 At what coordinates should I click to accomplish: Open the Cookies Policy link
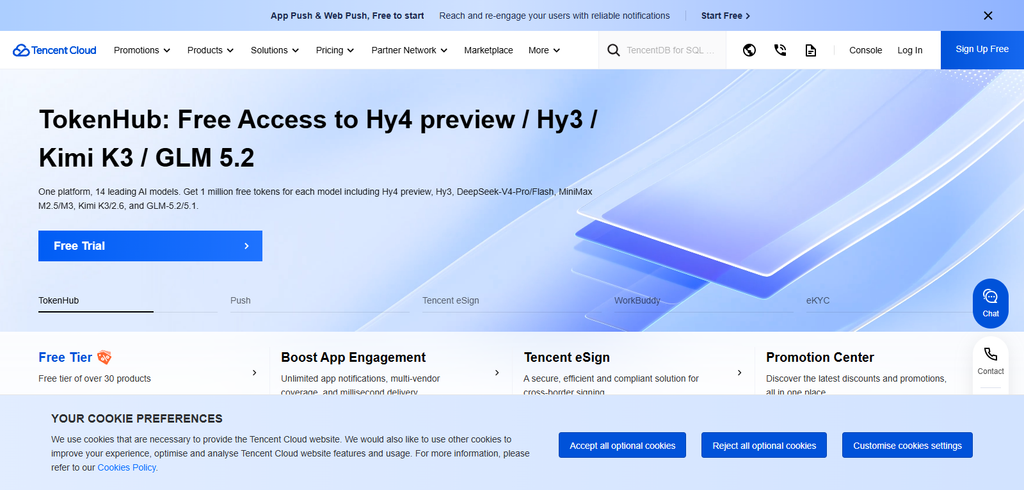click(x=127, y=467)
